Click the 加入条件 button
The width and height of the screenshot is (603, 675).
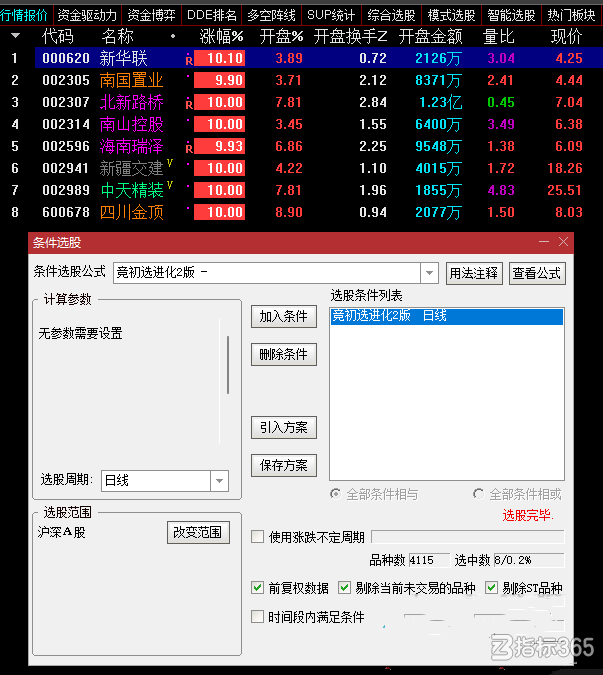click(x=284, y=316)
